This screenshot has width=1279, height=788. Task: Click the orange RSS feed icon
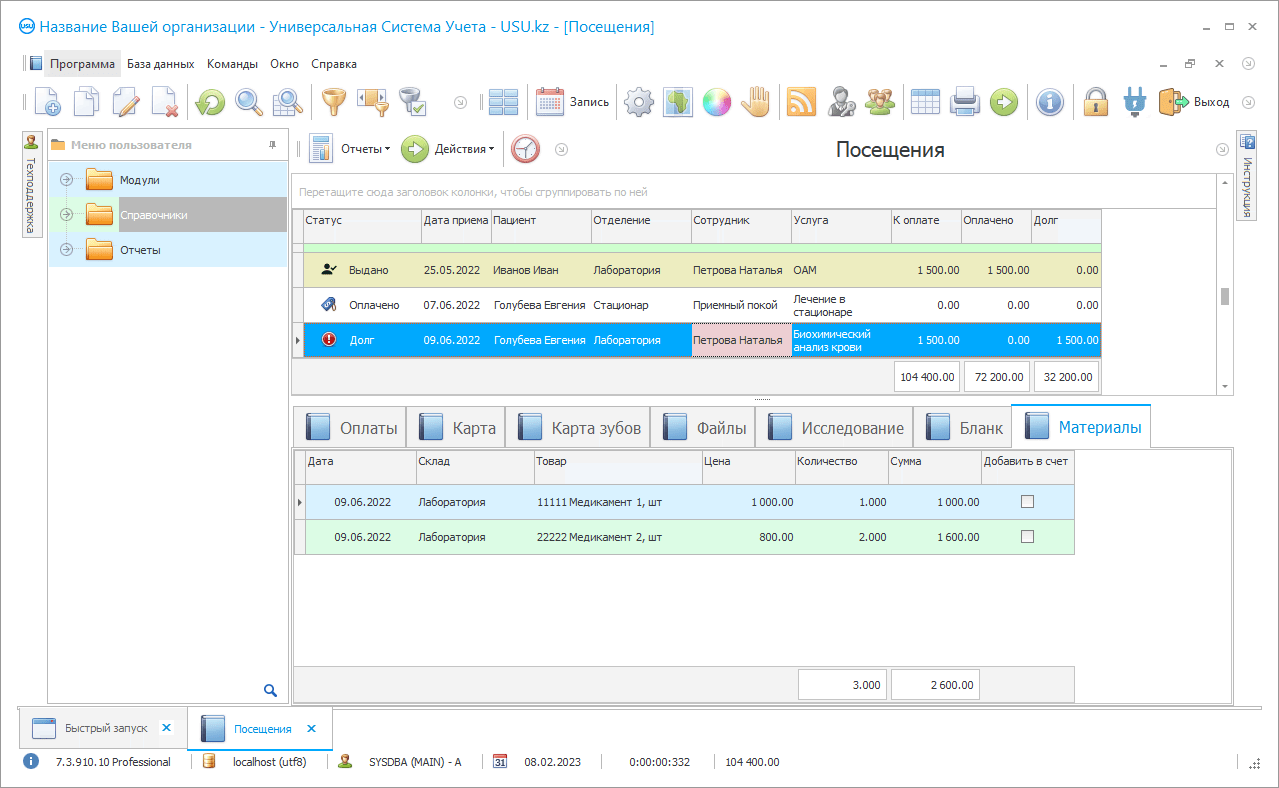pyautogui.click(x=801, y=102)
